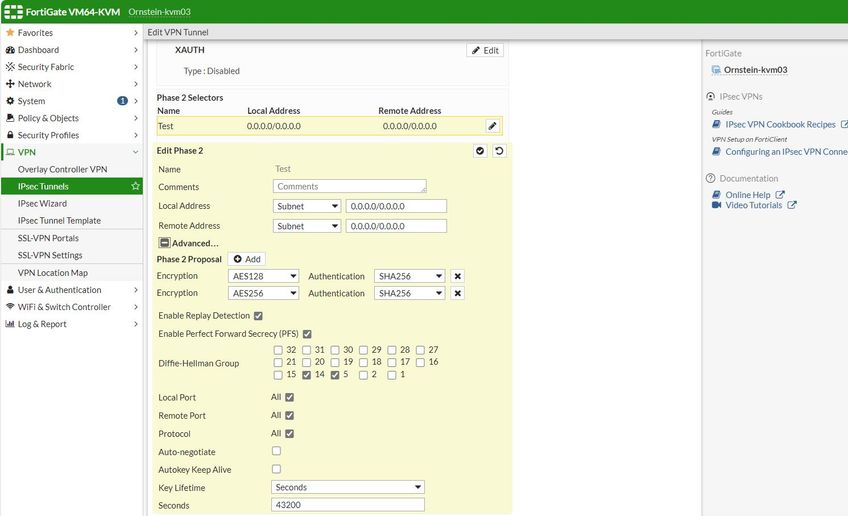Open IPsec Wizard in the sidebar
Image resolution: width=848 pixels, height=516 pixels.
tap(42, 203)
